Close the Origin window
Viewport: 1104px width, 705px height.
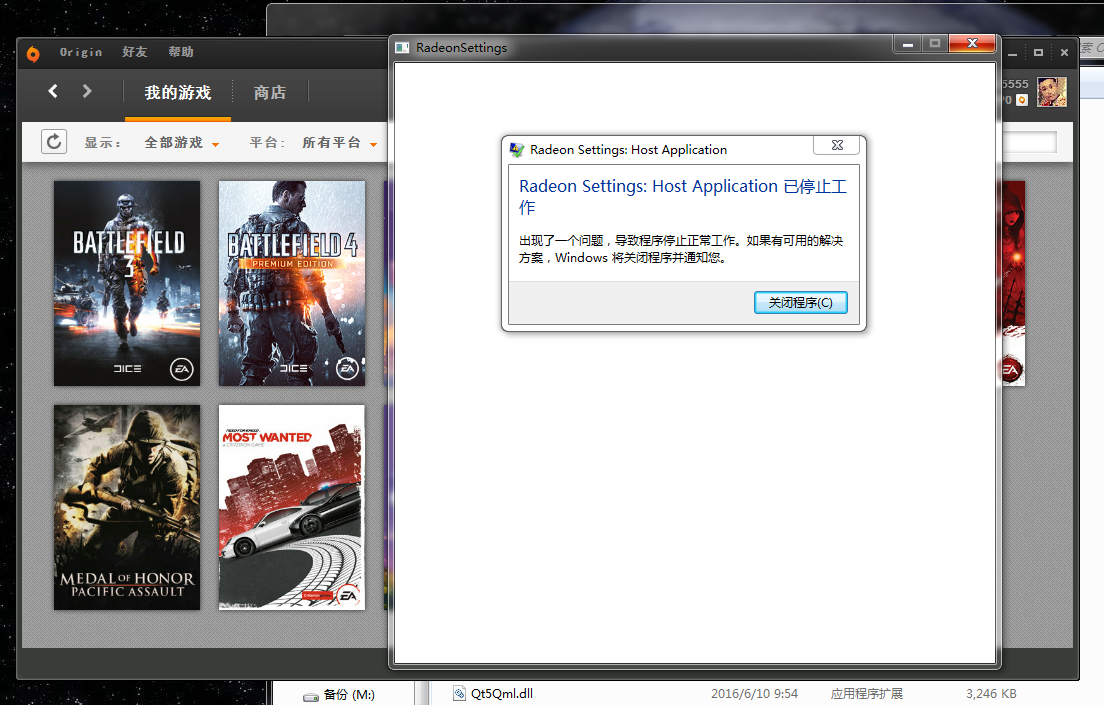click(x=1065, y=53)
